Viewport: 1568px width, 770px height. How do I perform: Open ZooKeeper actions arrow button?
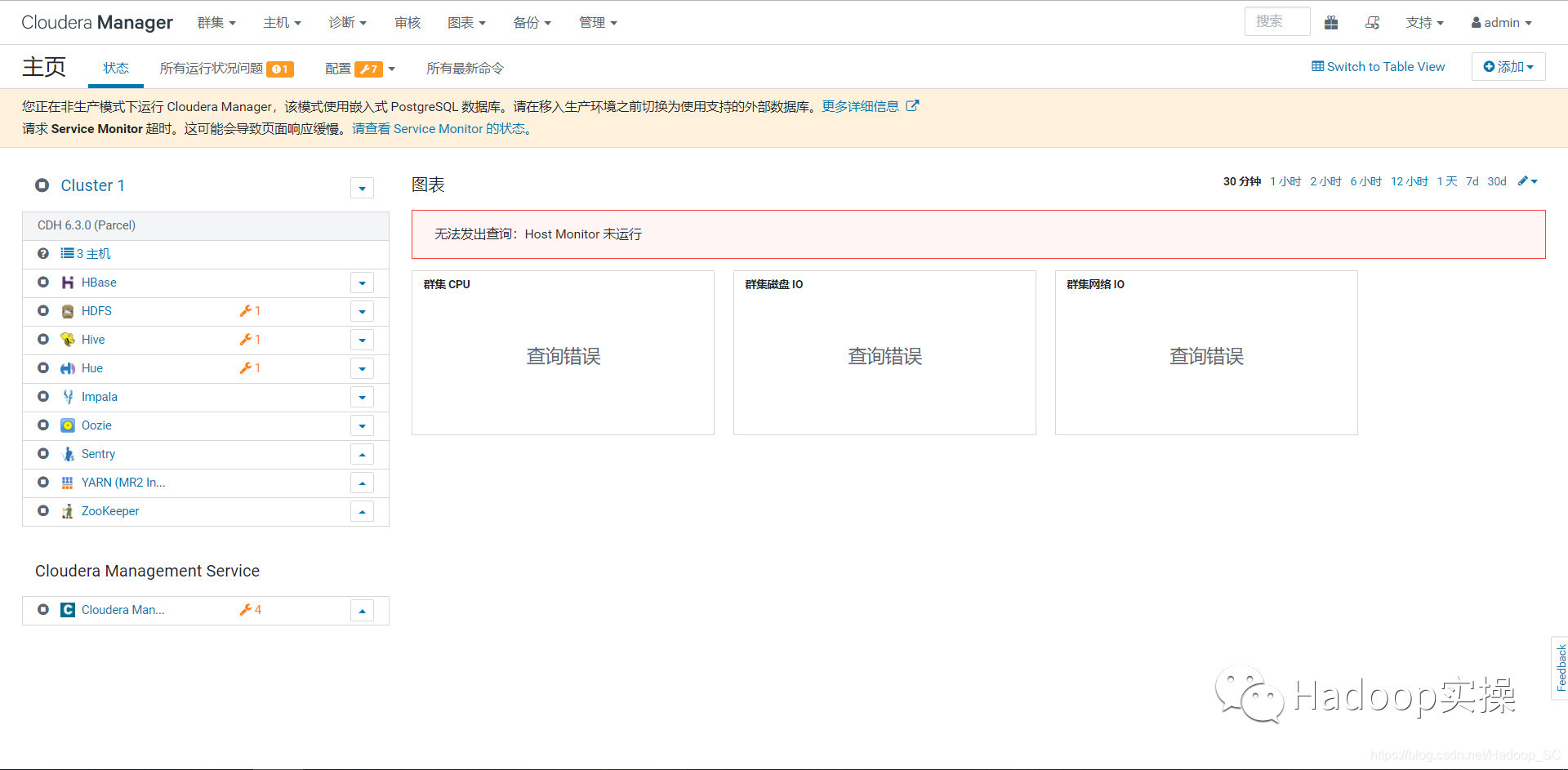click(x=362, y=511)
